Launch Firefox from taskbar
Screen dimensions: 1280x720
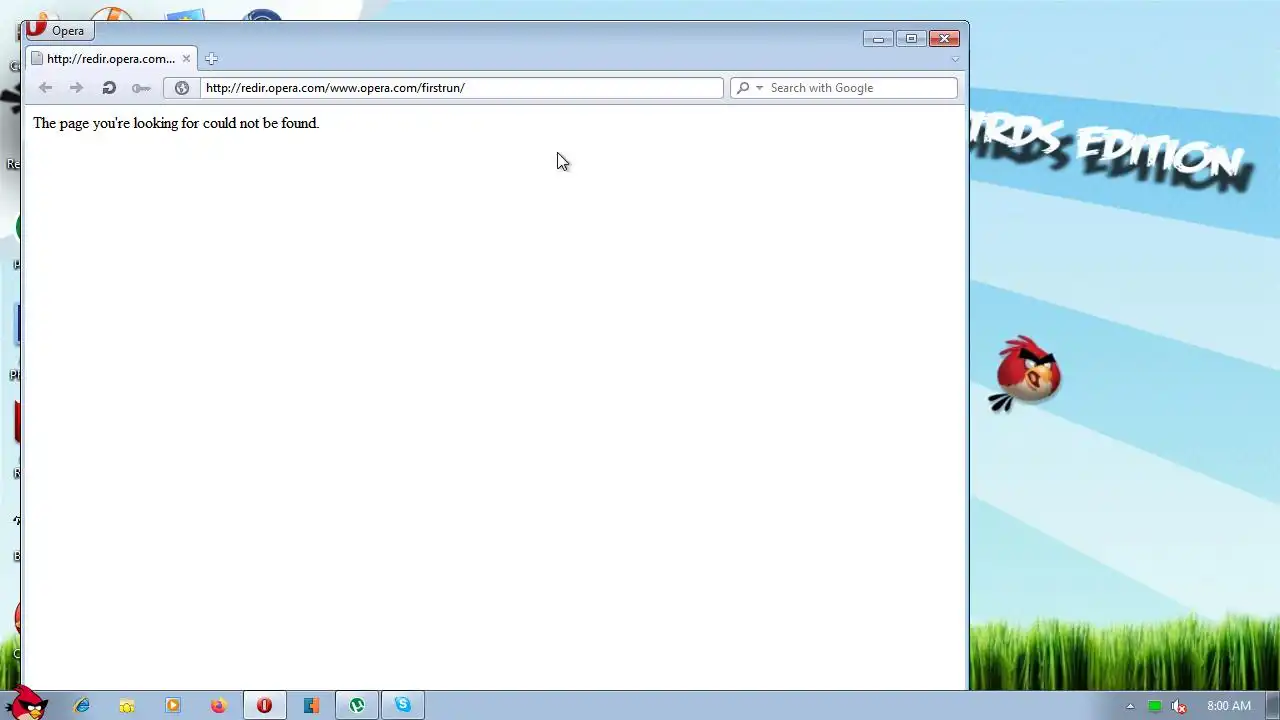point(218,706)
